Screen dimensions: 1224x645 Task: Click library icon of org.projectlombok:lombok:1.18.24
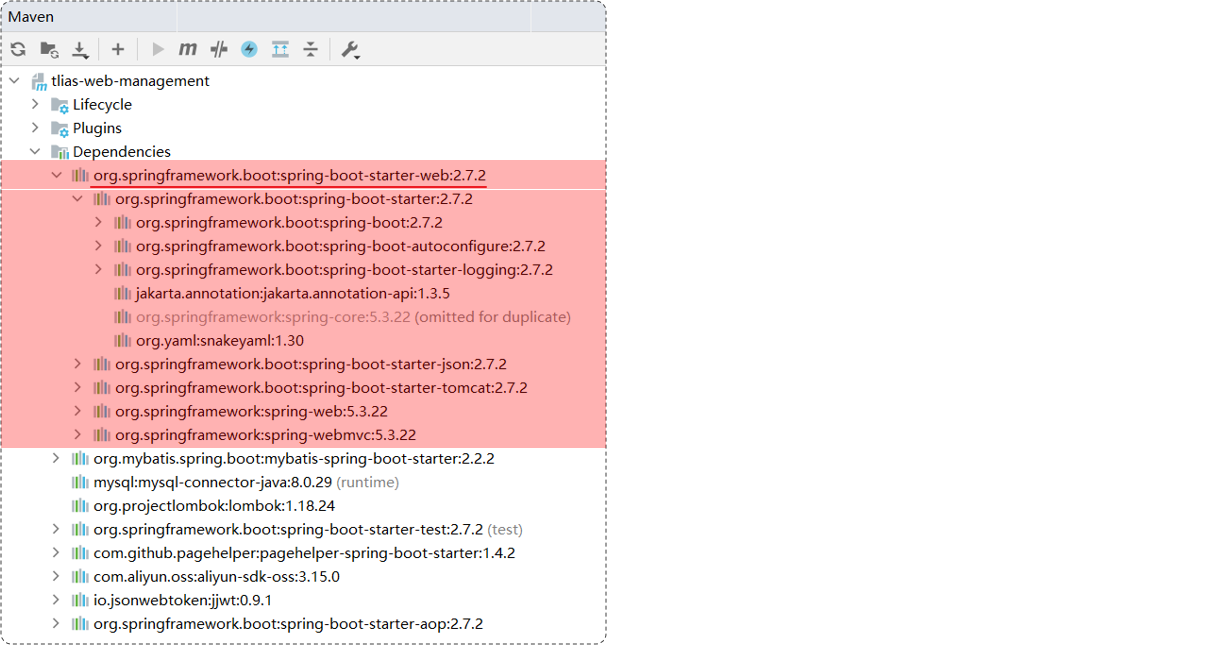point(80,506)
